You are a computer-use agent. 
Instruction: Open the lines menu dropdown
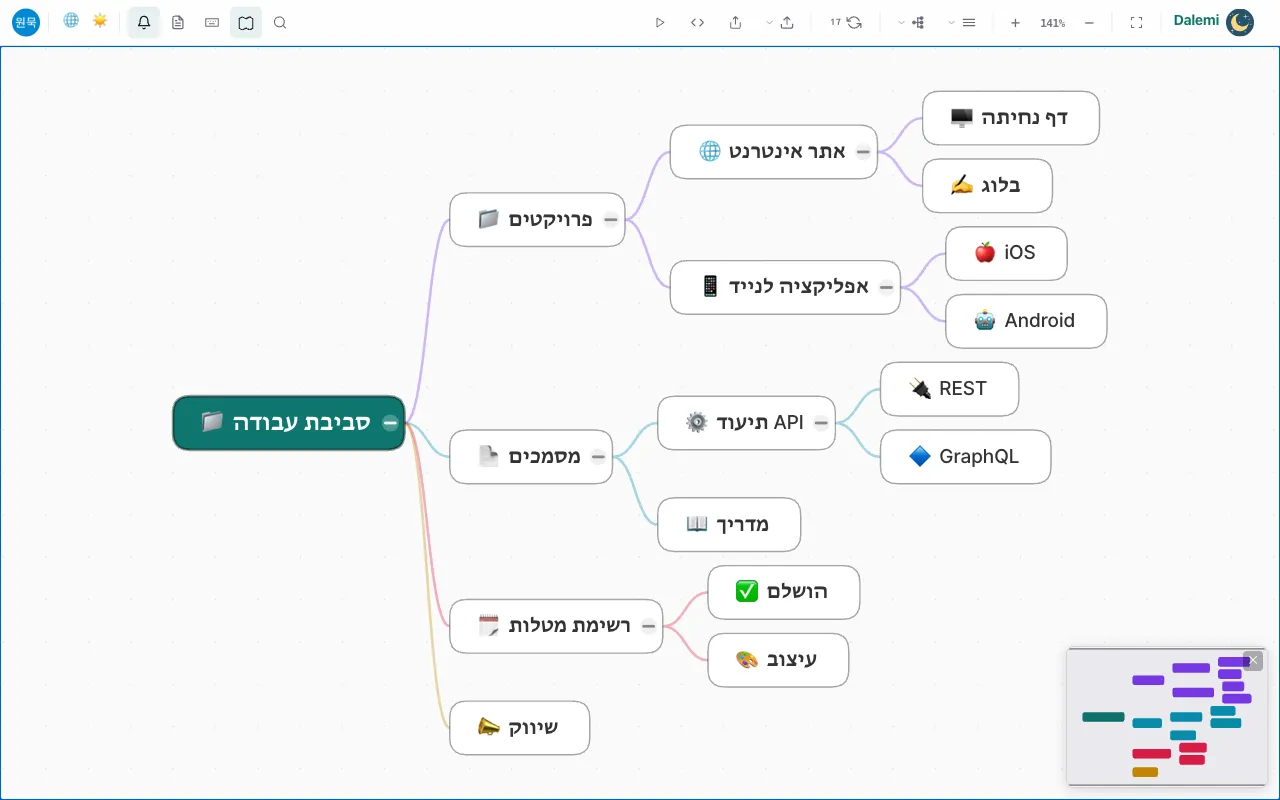[961, 22]
